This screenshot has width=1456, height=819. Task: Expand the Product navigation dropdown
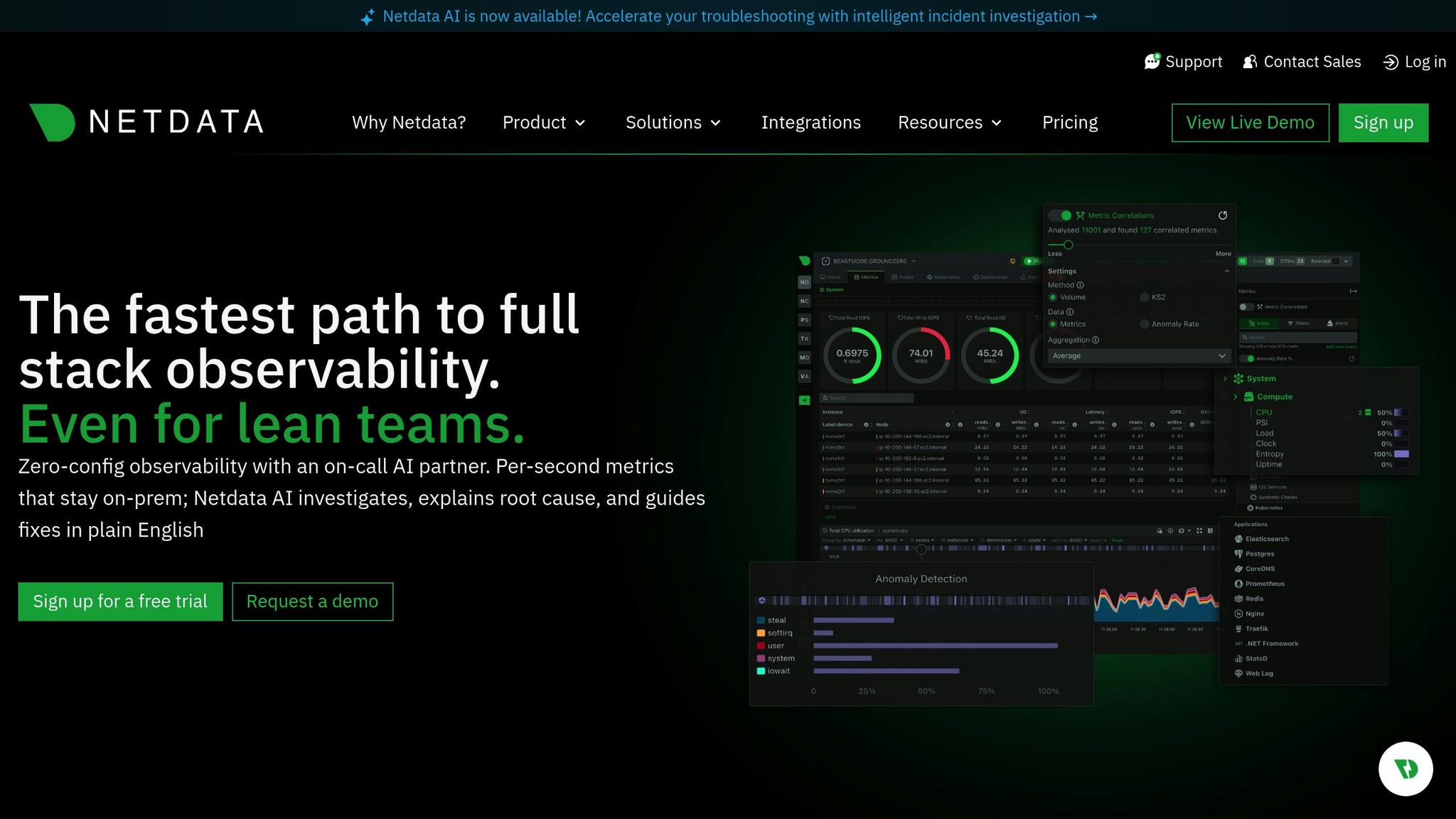click(543, 122)
